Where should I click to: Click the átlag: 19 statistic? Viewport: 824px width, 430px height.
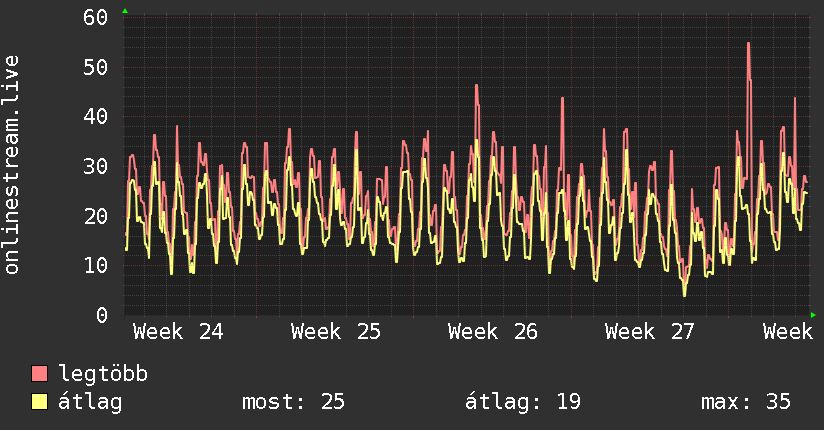[x=523, y=402]
